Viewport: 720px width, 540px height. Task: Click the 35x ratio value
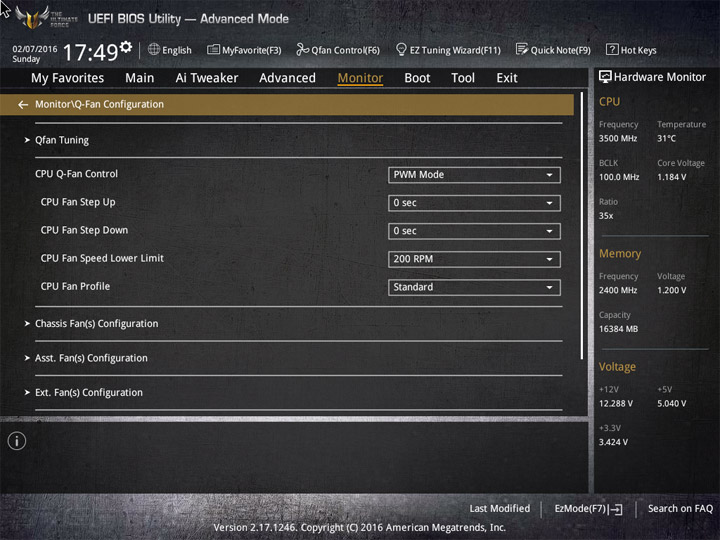coord(606,216)
